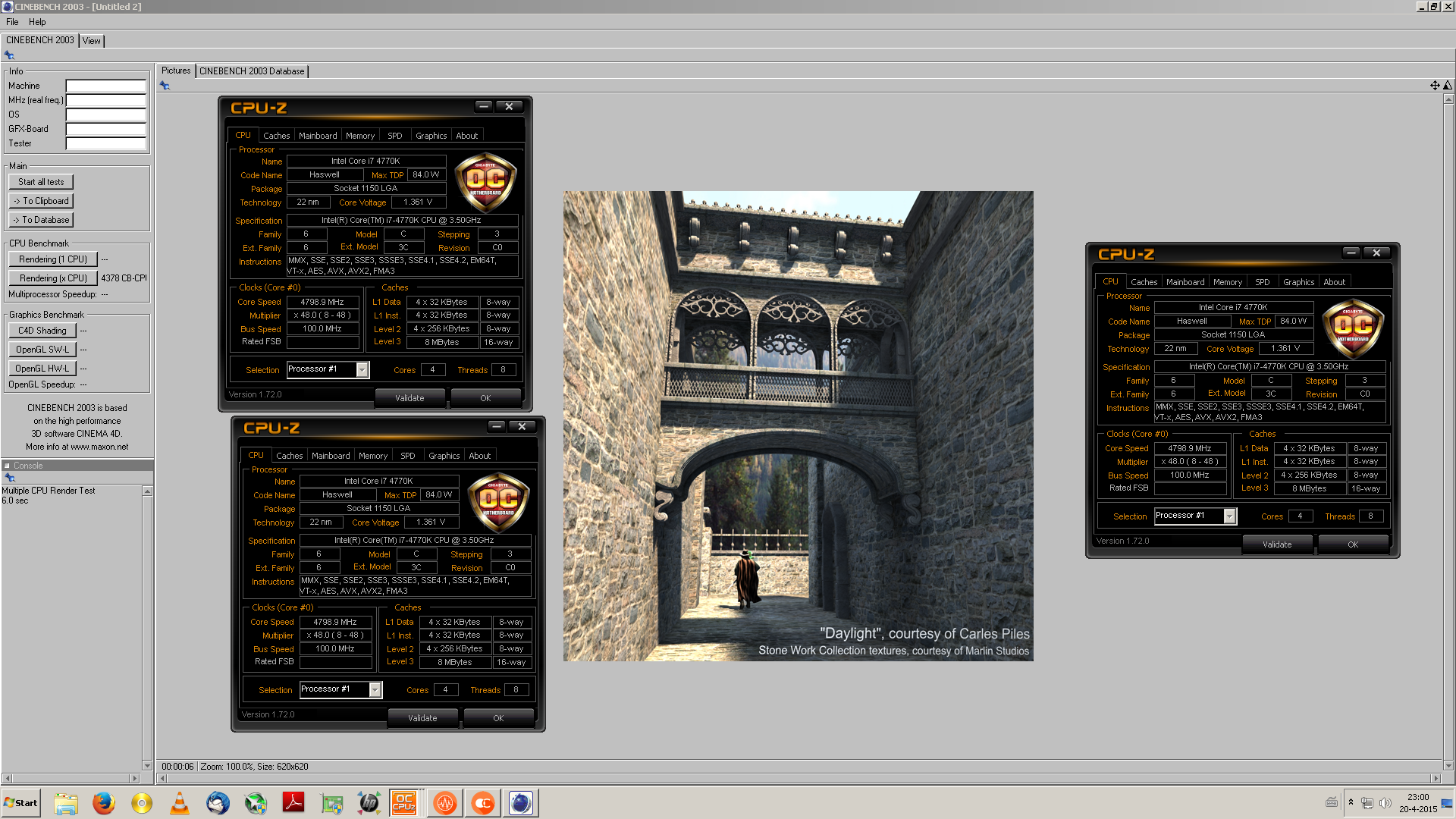Open the File menu
Screen dimensions: 1456x819
(12, 22)
